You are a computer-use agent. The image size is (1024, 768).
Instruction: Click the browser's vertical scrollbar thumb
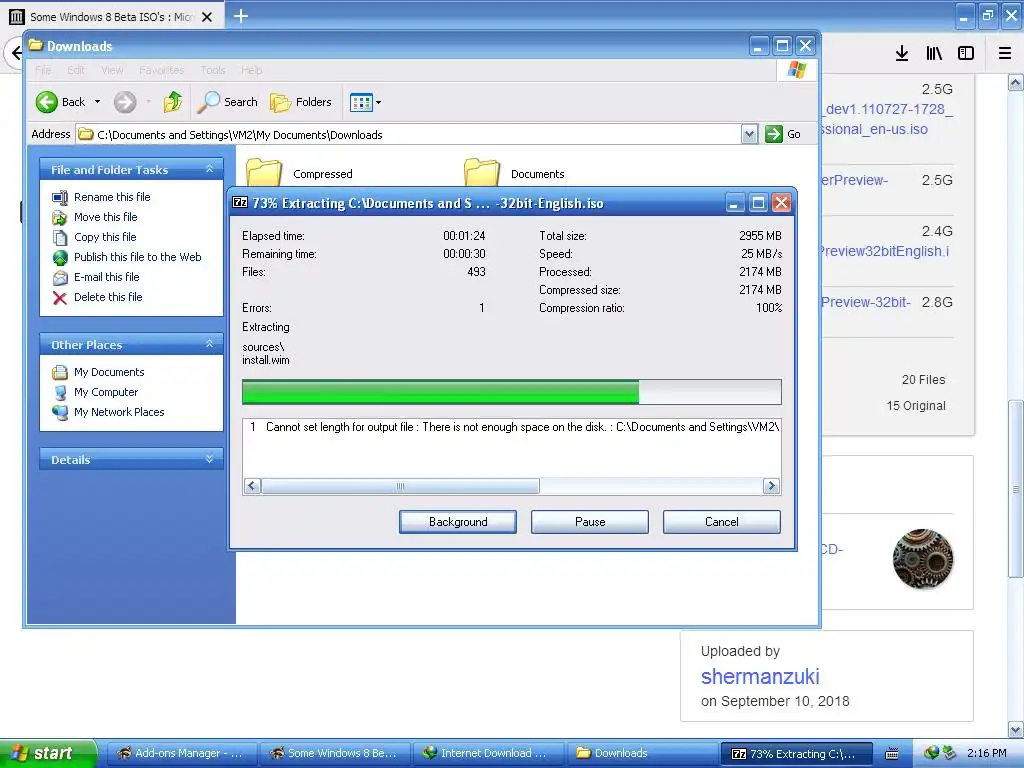tap(1016, 488)
